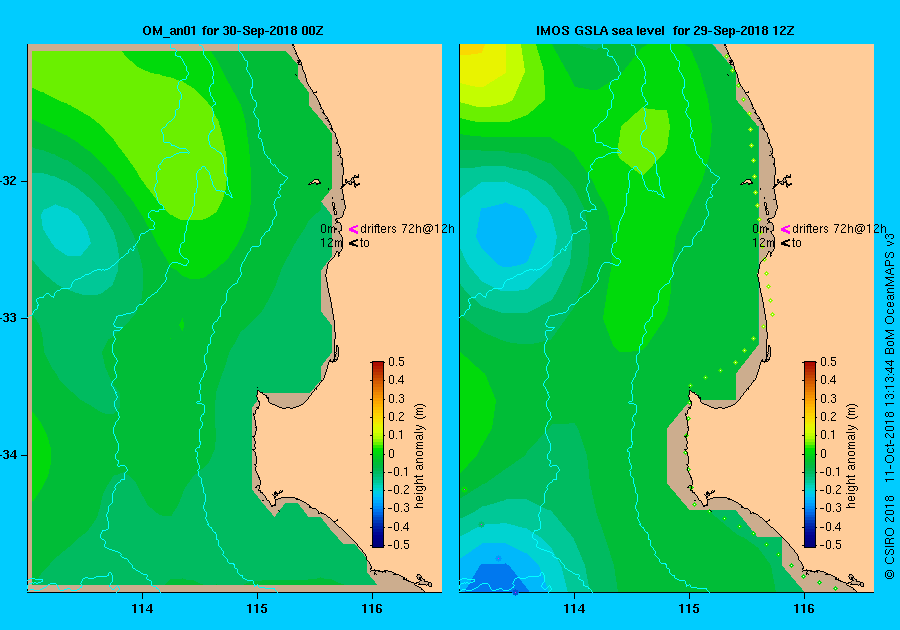The width and height of the screenshot is (900, 630).
Task: Click 'height anomaly (m)' label on right color bar
Action: click(x=852, y=456)
